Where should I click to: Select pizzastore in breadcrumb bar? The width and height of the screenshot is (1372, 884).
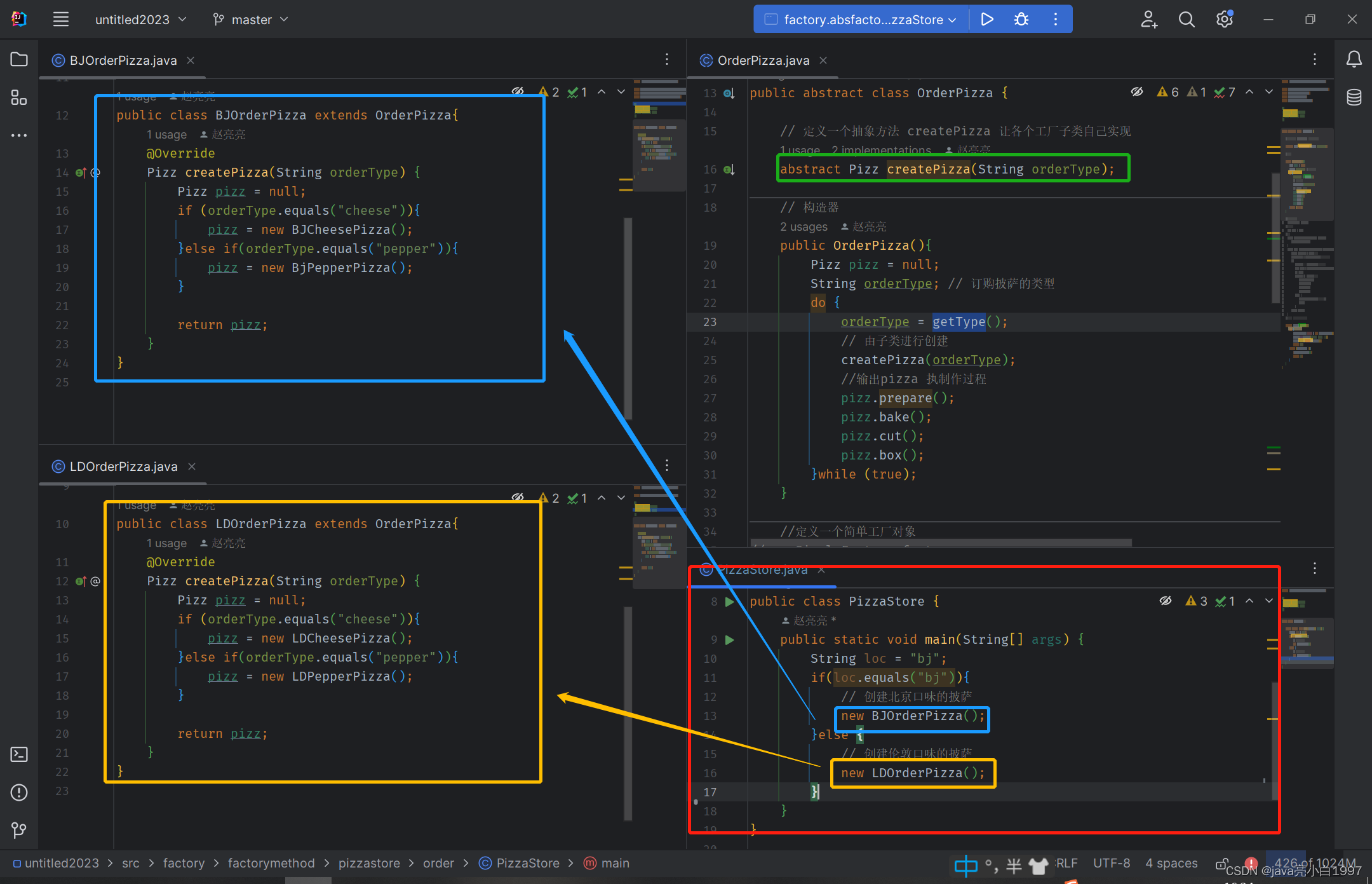(369, 863)
